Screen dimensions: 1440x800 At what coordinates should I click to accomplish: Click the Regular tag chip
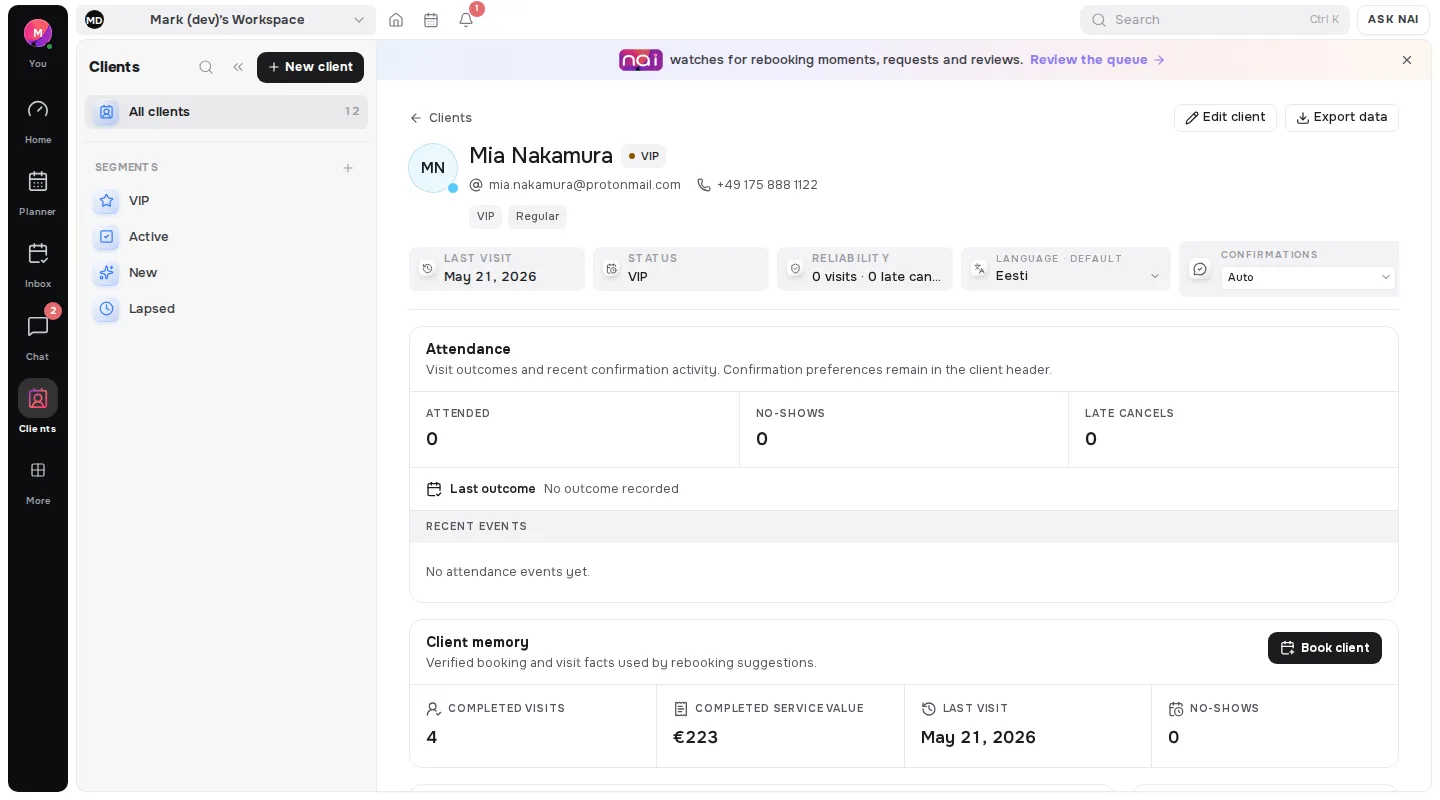point(537,216)
